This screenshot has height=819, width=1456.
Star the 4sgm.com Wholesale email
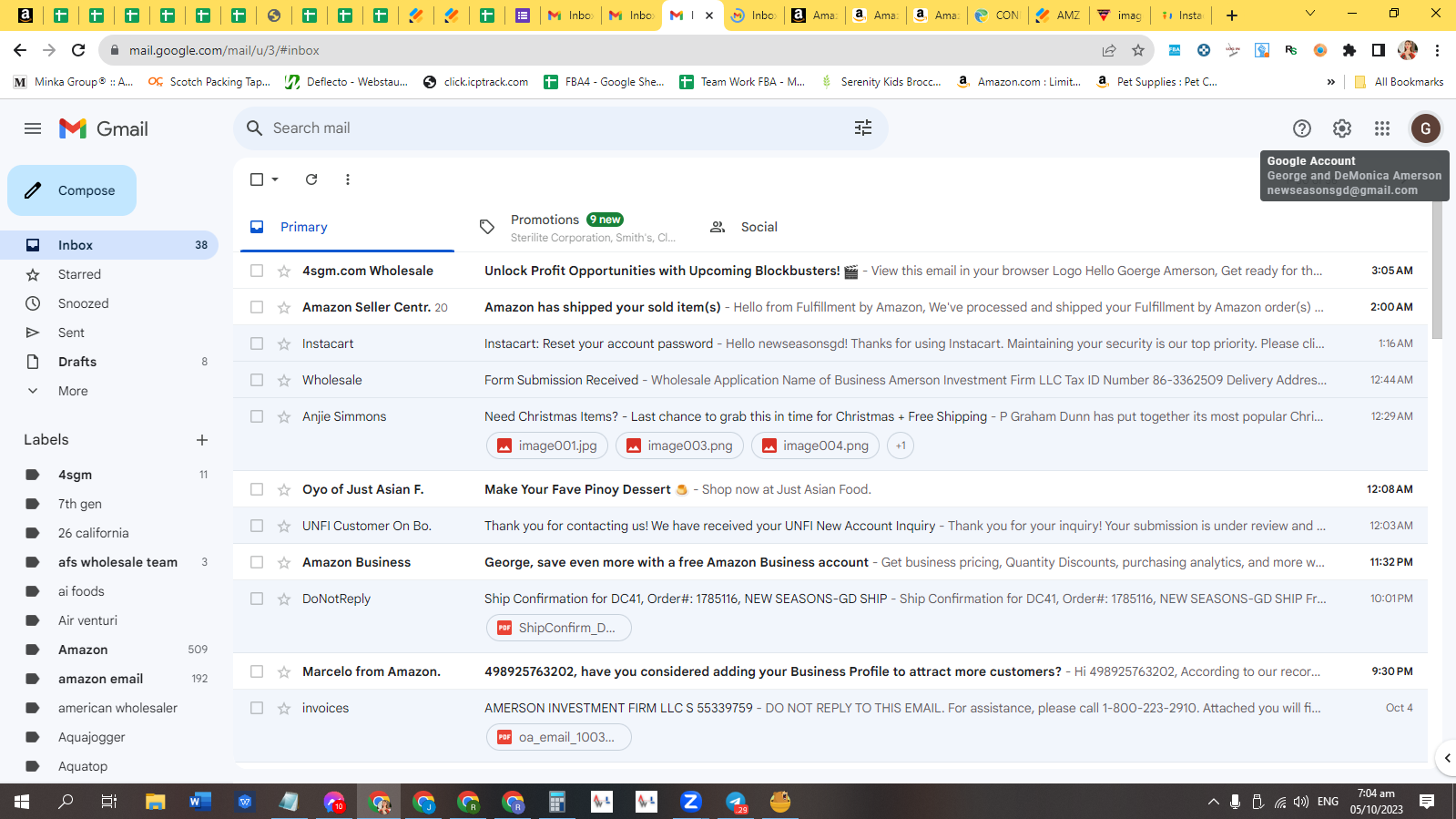click(x=284, y=271)
